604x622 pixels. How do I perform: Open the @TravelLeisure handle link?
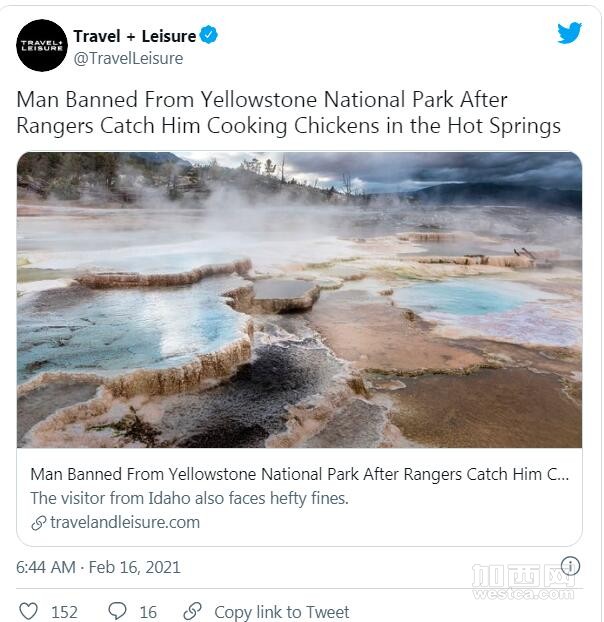click(x=128, y=58)
